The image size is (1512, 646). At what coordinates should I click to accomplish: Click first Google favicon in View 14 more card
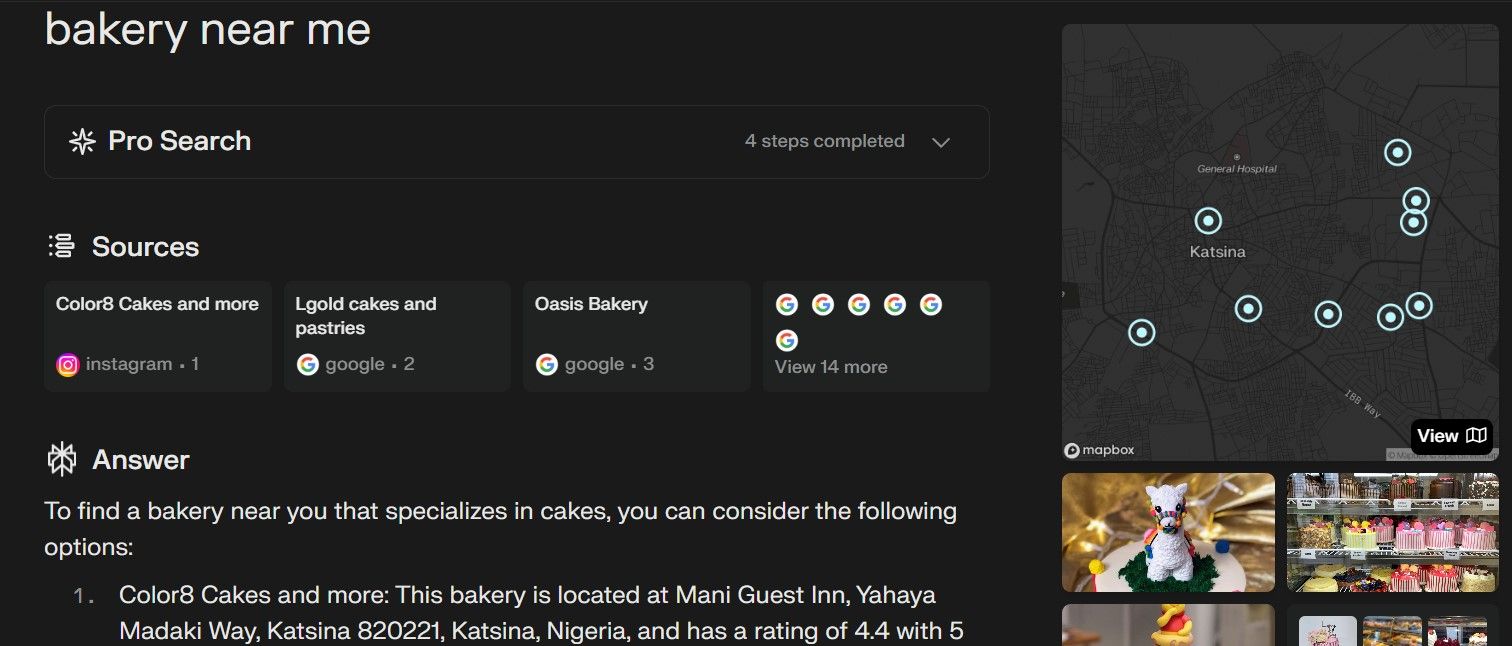[x=786, y=303]
